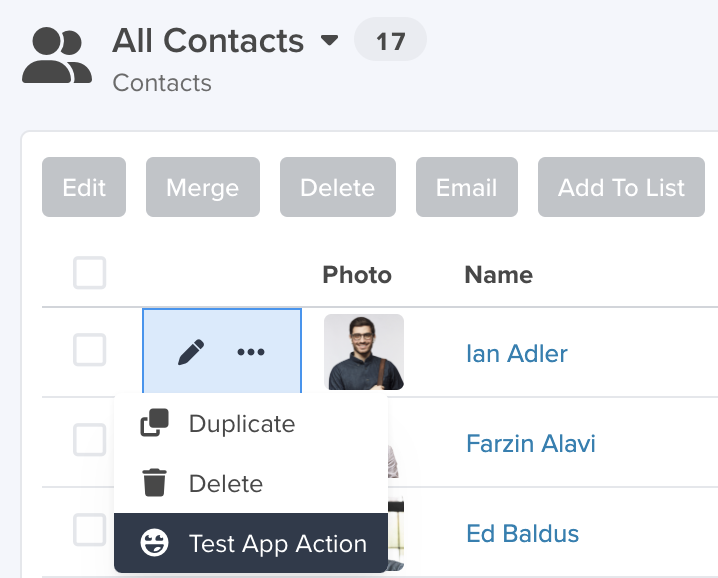Image resolution: width=718 pixels, height=578 pixels.
Task: Open the Farzin Alavi contact link
Action: 531,443
